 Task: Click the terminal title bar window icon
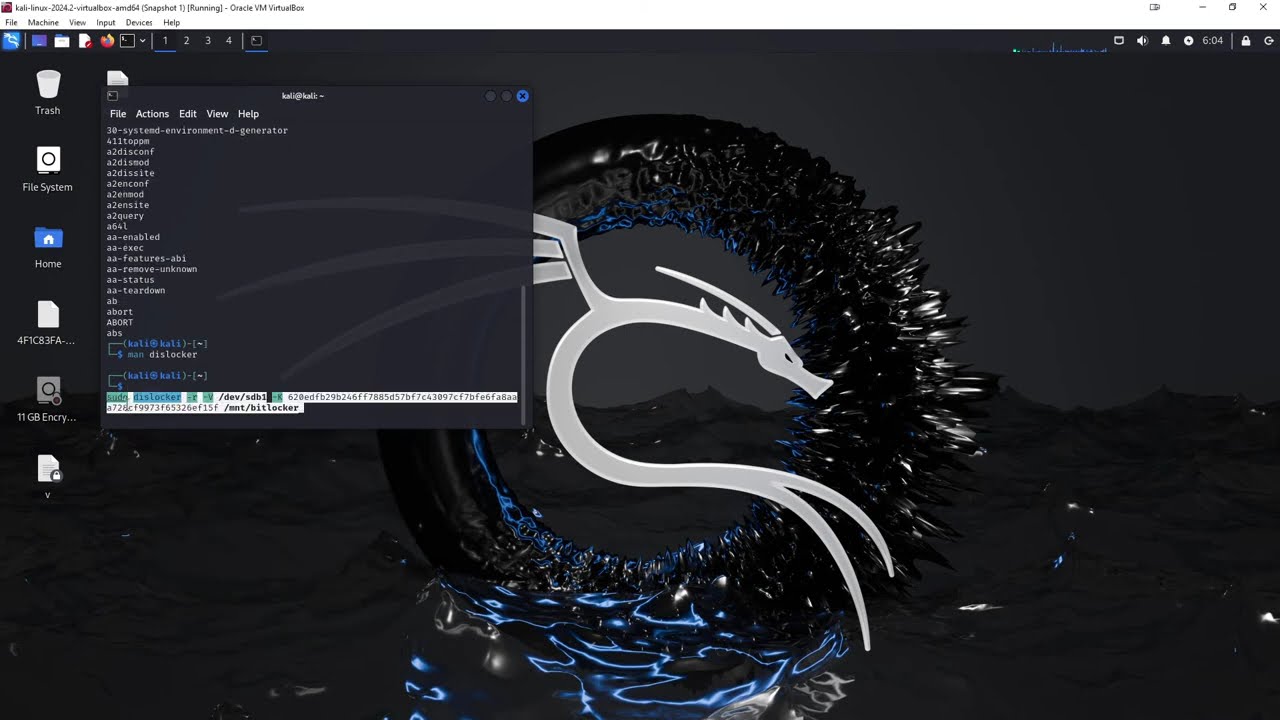click(112, 96)
